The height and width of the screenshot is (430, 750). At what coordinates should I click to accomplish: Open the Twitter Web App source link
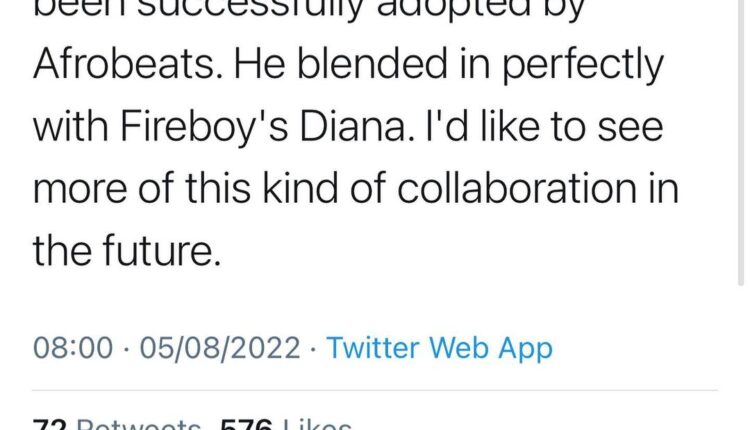tap(439, 348)
